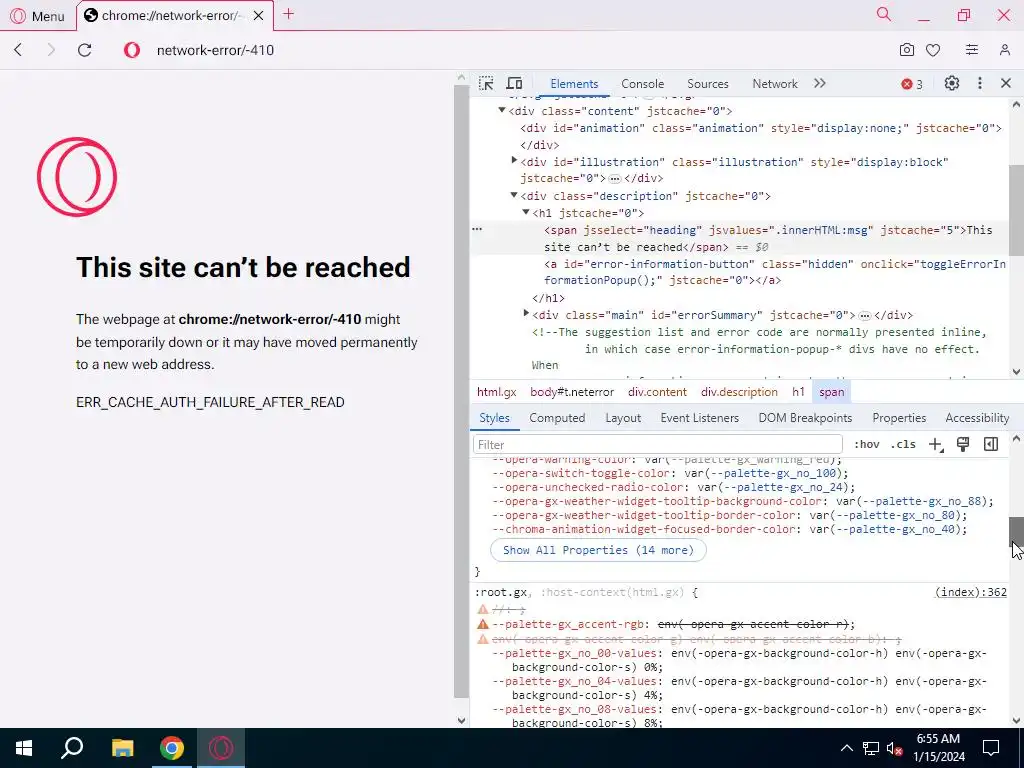Click Show All Properties (14 more)
The image size is (1024, 768).
(598, 550)
